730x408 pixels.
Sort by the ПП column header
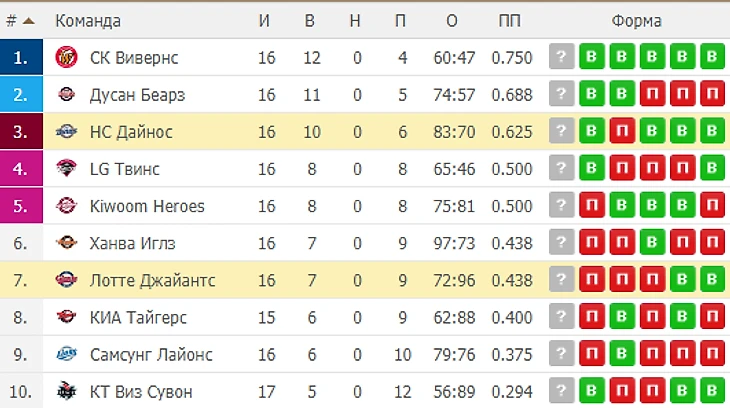(510, 21)
